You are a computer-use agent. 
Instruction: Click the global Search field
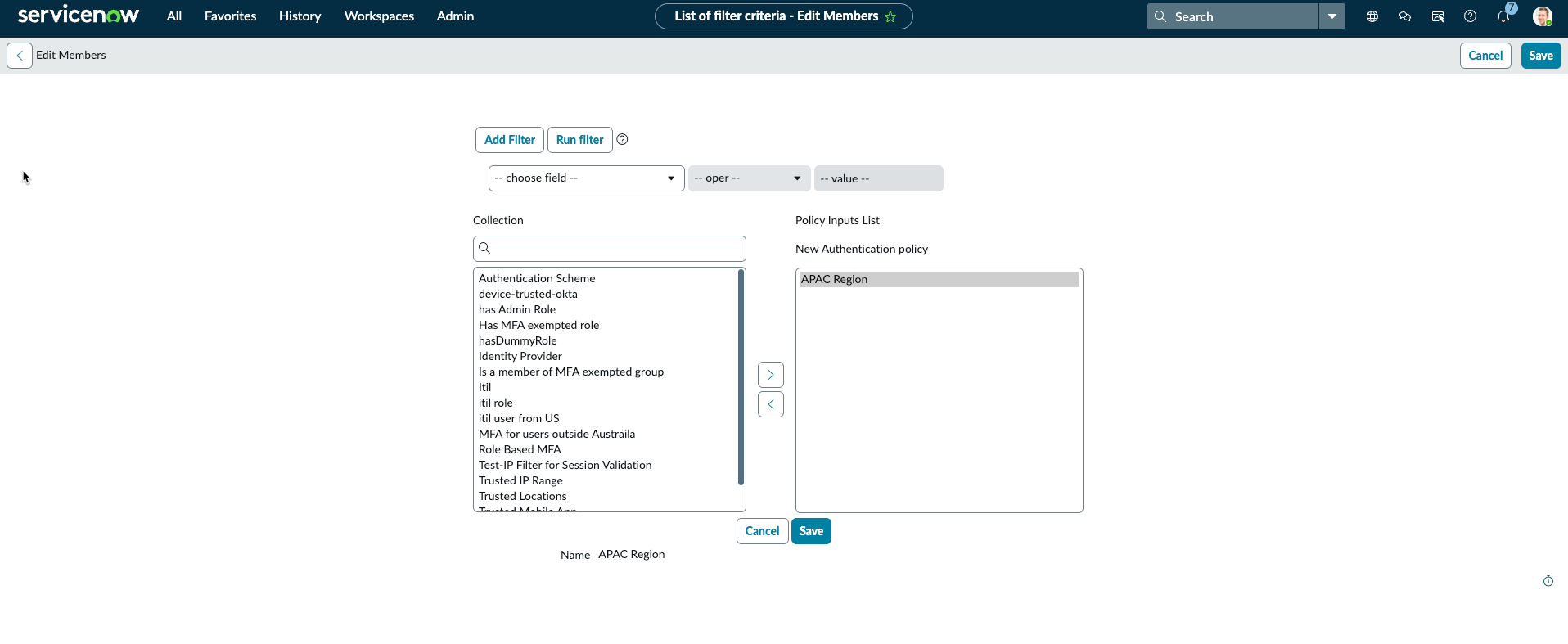1232,16
